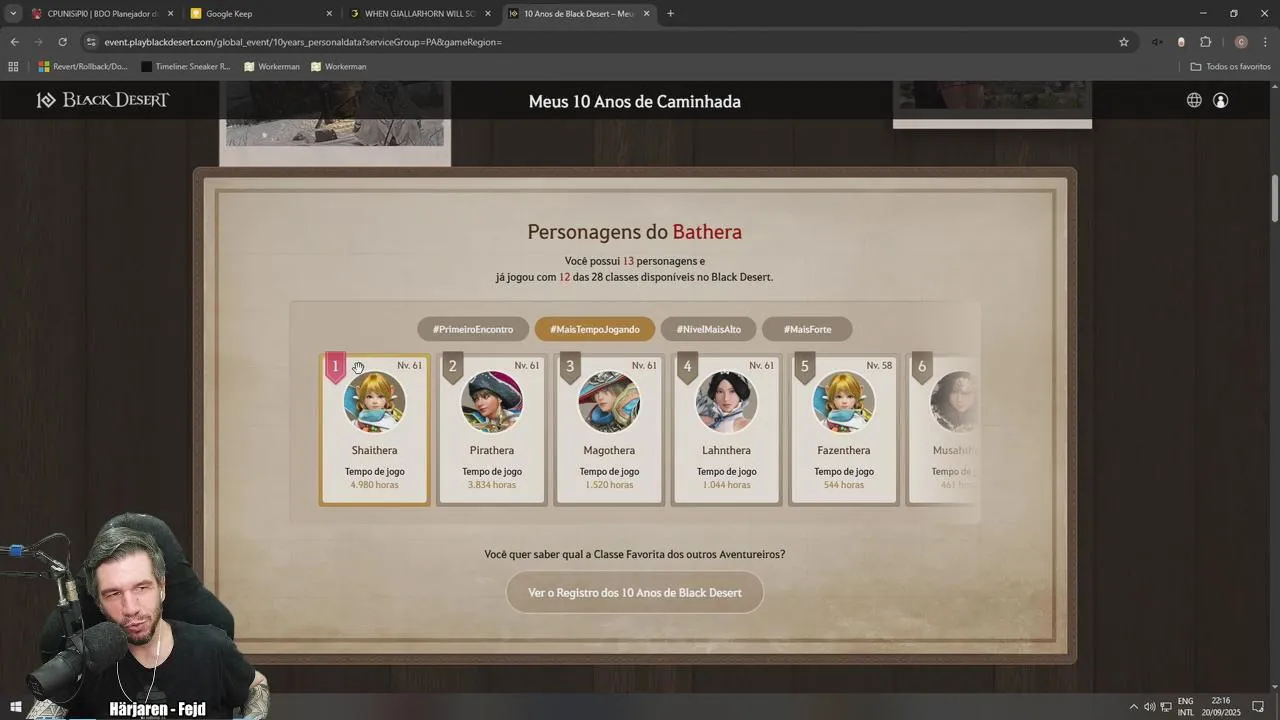The height and width of the screenshot is (720, 1280).
Task: Close the Google Keep browser tab
Action: click(x=329, y=14)
